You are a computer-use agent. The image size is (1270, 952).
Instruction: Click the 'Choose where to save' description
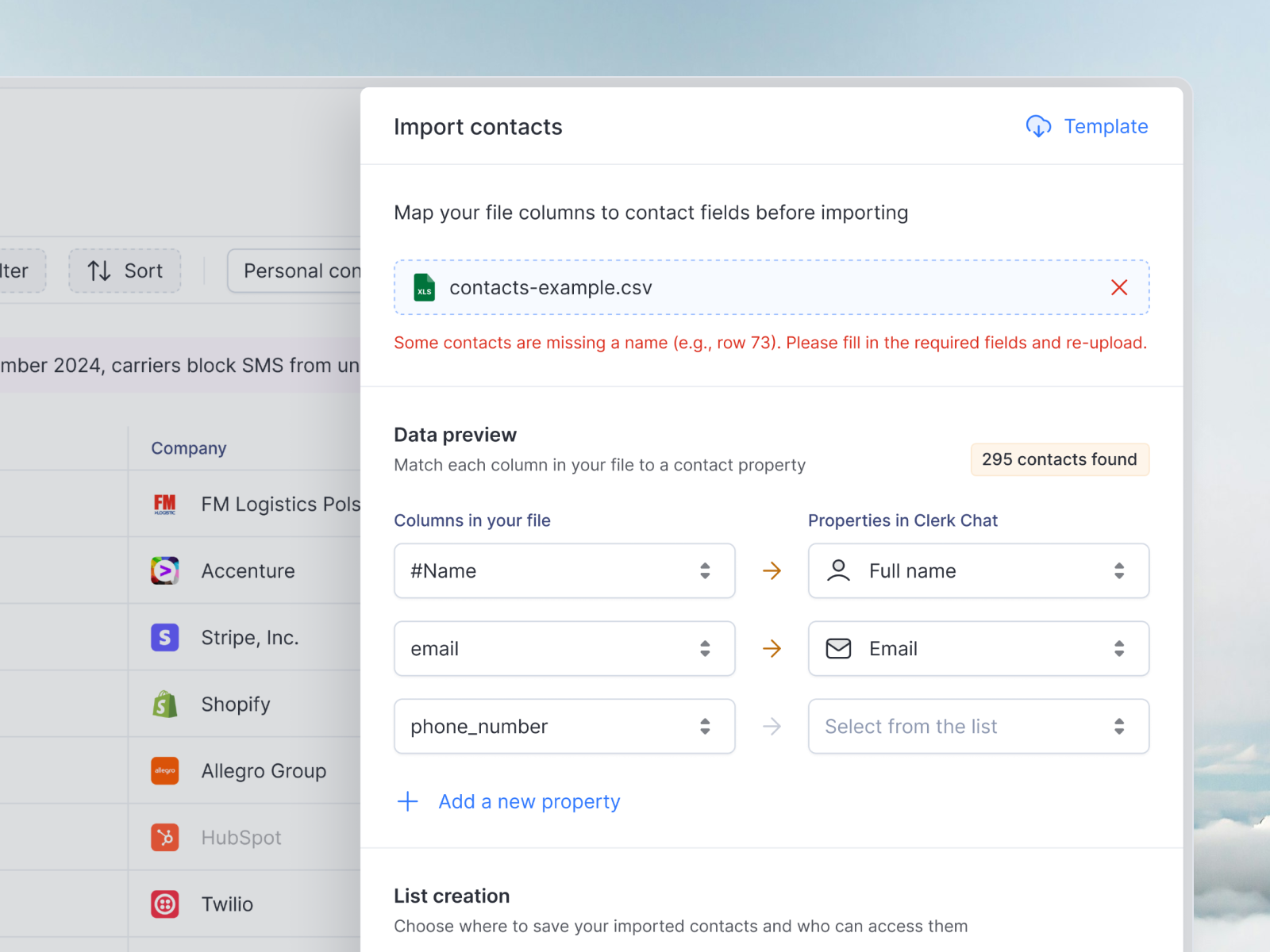[x=681, y=927]
